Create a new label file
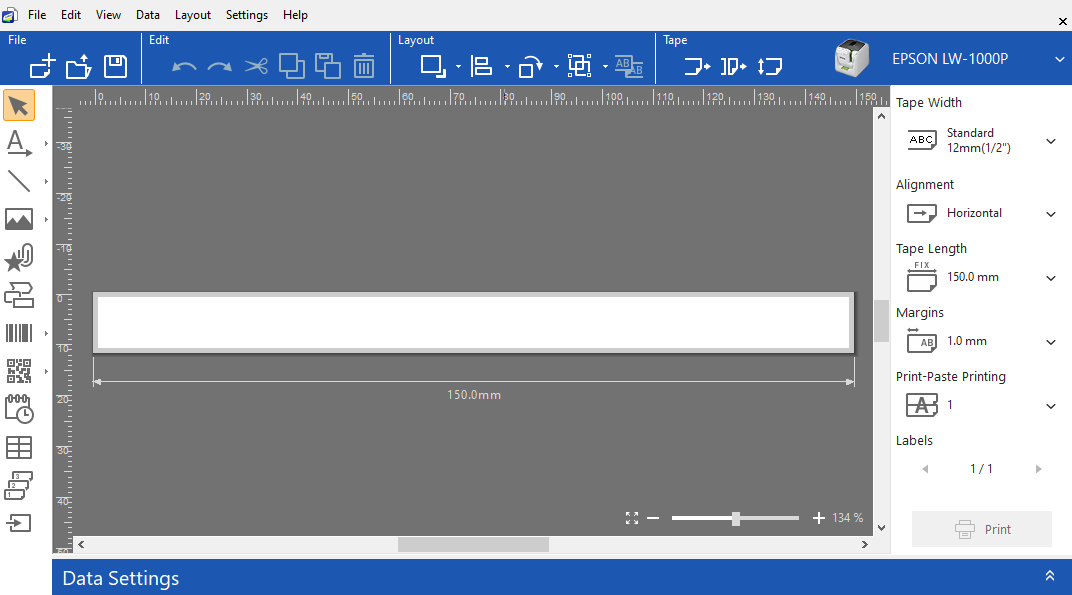 pos(42,66)
